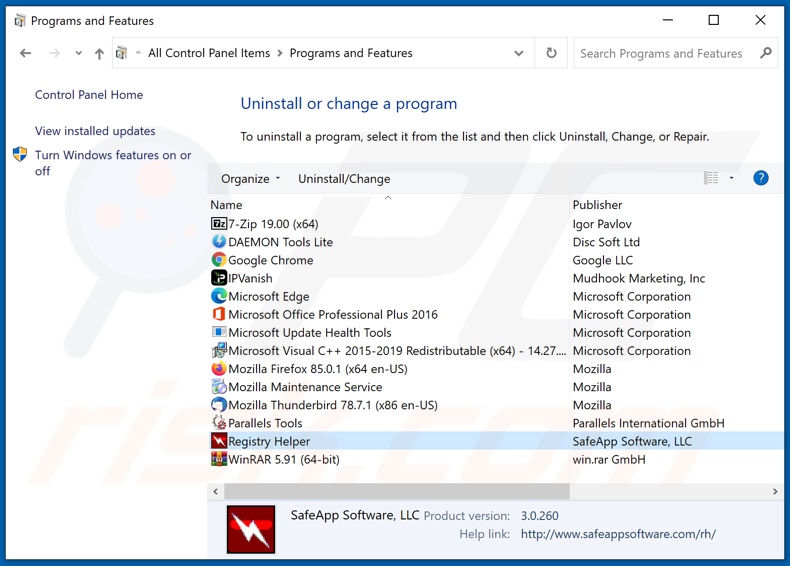This screenshot has height=566, width=790.
Task: Open Turn Windows features on or off
Action: (113, 163)
